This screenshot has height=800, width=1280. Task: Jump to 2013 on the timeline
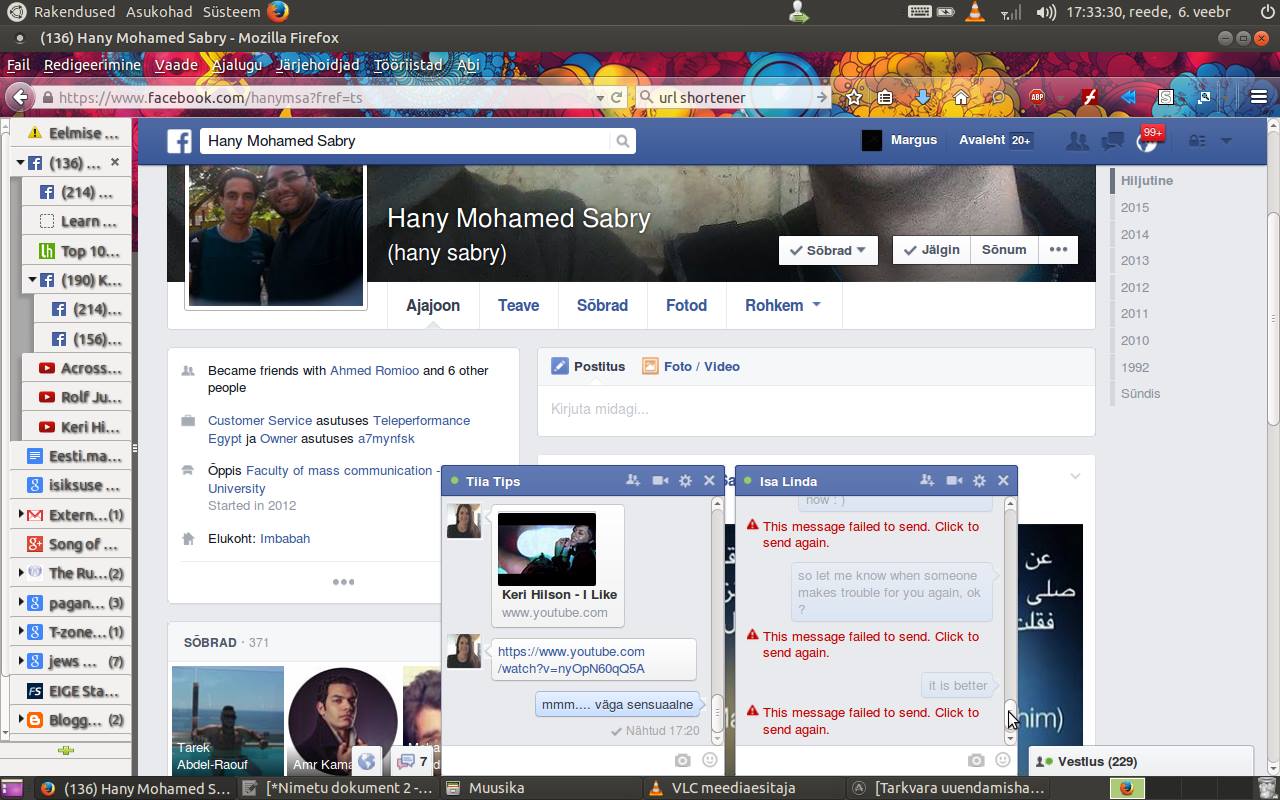1135,260
